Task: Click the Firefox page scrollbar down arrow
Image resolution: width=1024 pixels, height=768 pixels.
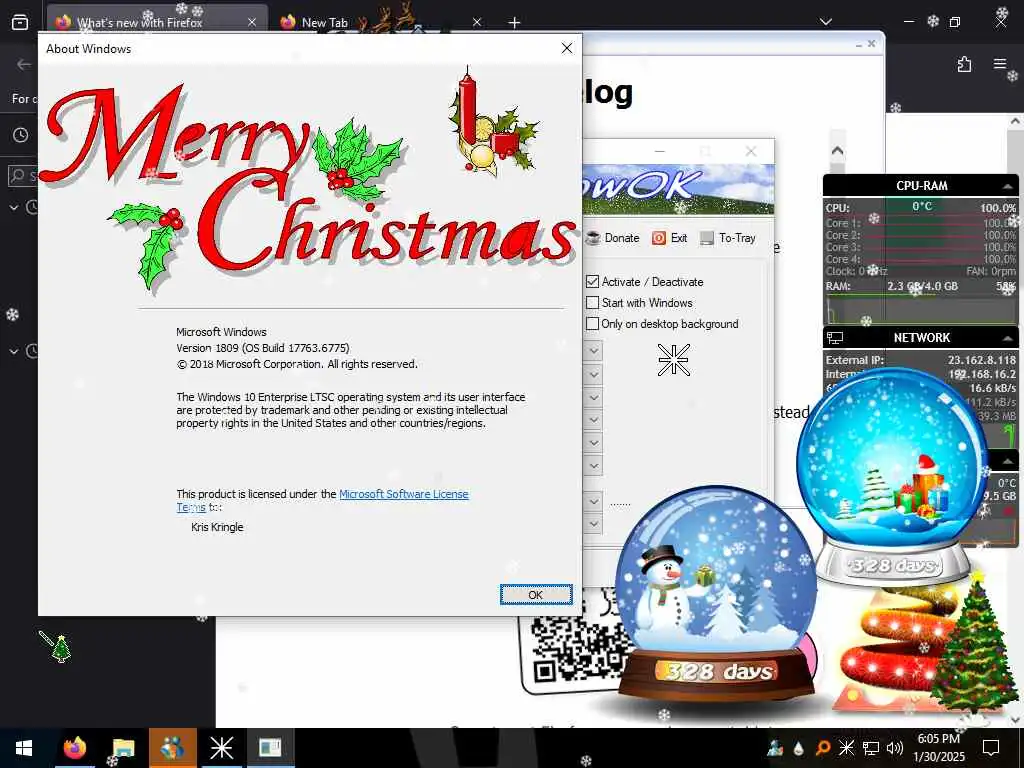Action: pyautogui.click(x=1015, y=720)
